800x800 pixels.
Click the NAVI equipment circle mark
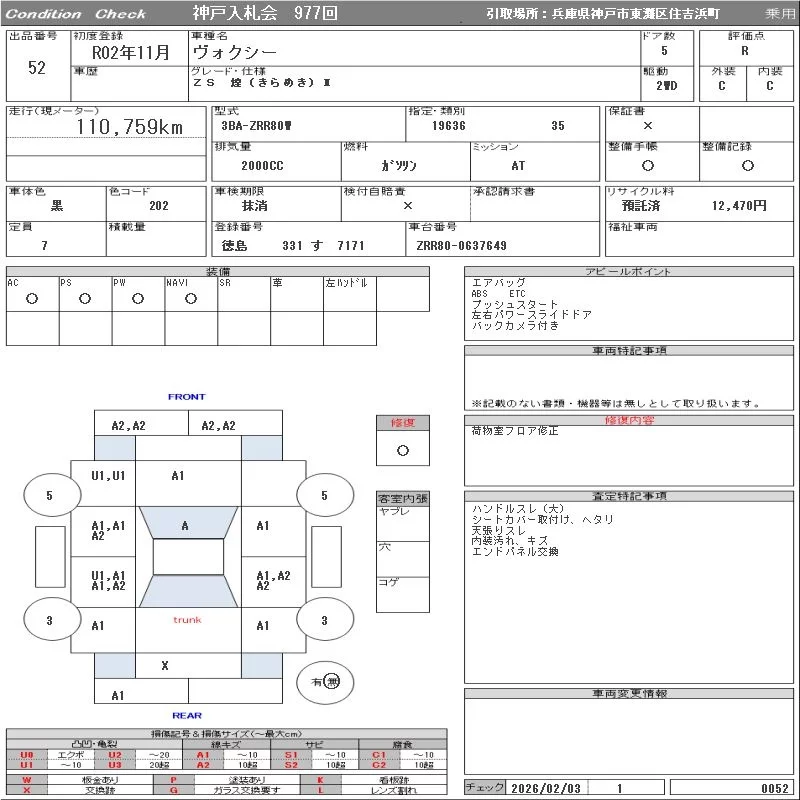tap(191, 299)
